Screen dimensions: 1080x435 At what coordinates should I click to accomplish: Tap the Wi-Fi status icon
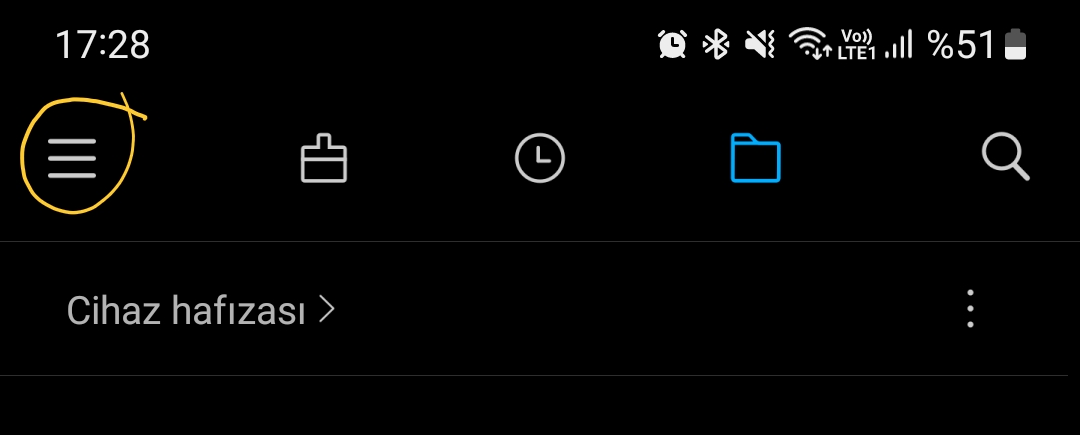coord(809,44)
